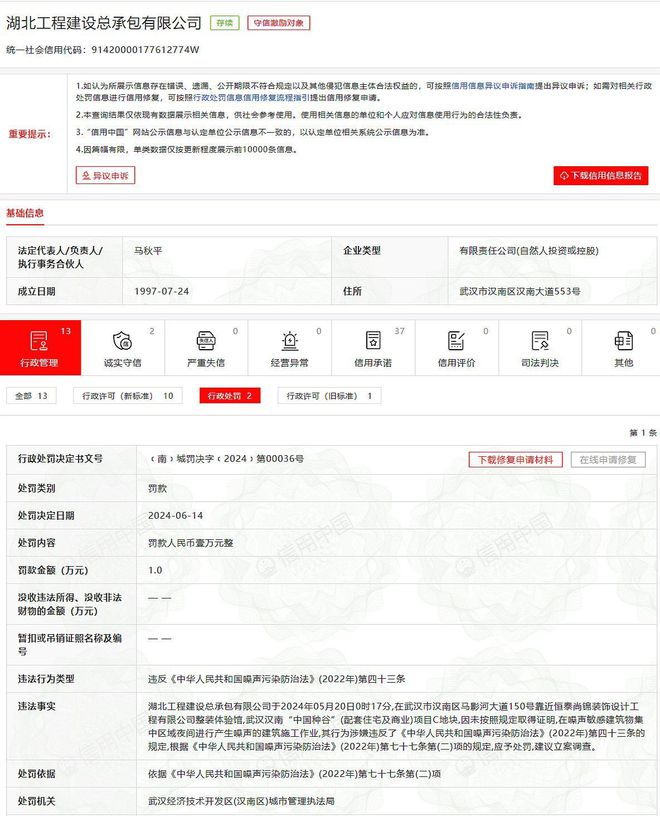
Task: Click 处罚类别 value 罚款
Action: click(157, 489)
